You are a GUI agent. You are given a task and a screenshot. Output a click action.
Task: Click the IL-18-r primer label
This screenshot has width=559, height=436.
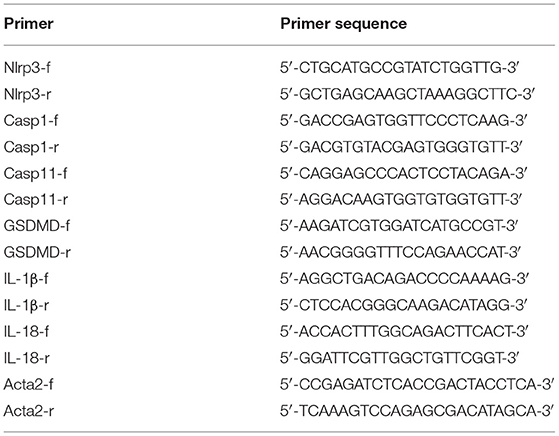(27, 358)
